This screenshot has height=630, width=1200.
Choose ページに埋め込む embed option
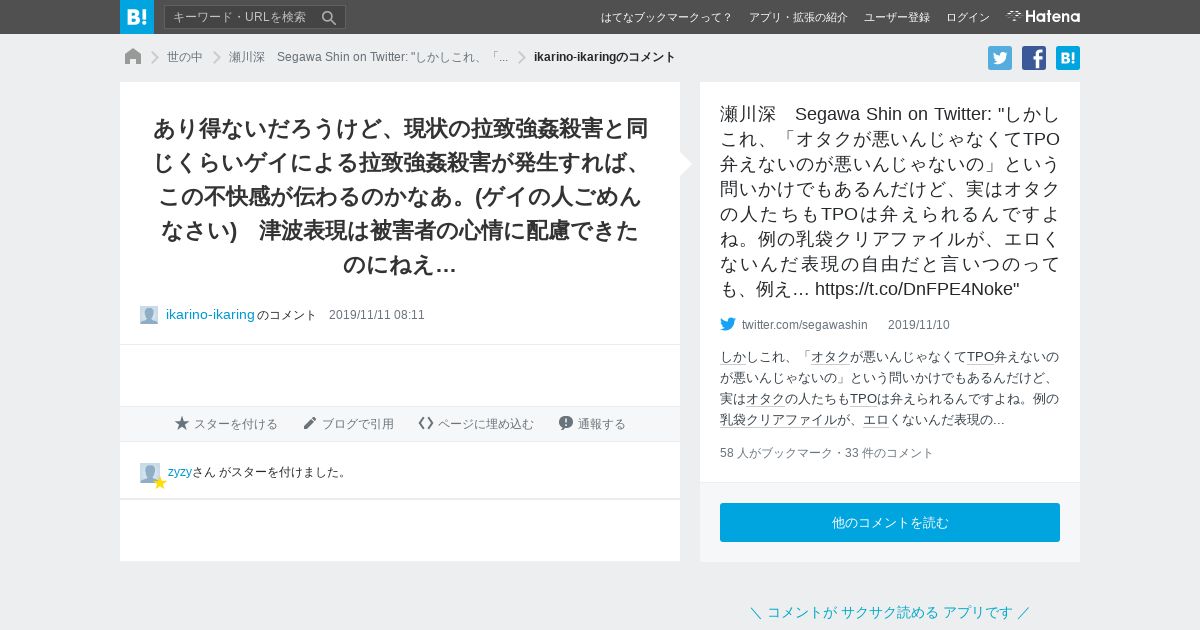click(x=476, y=424)
